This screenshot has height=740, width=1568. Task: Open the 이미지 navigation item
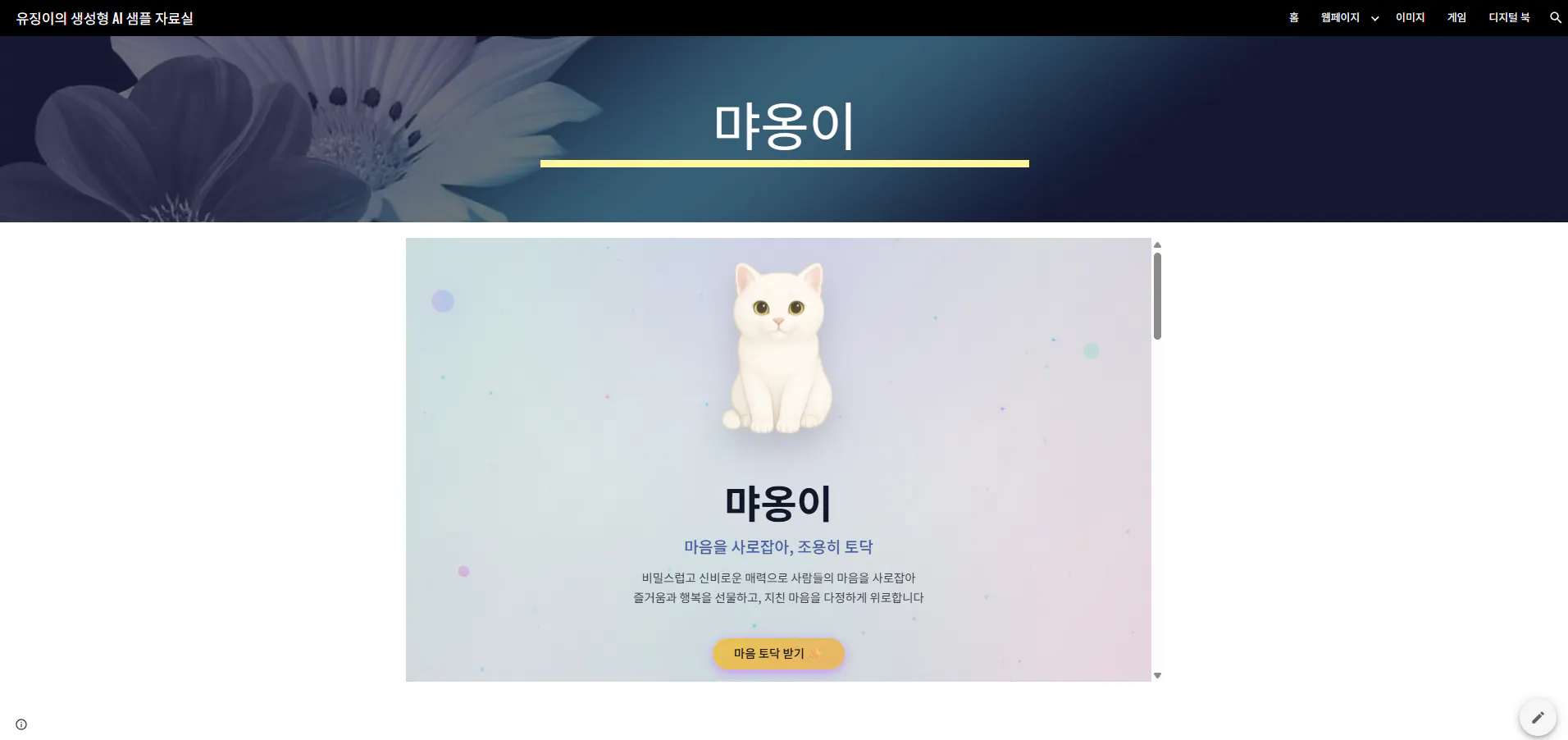pos(1411,17)
